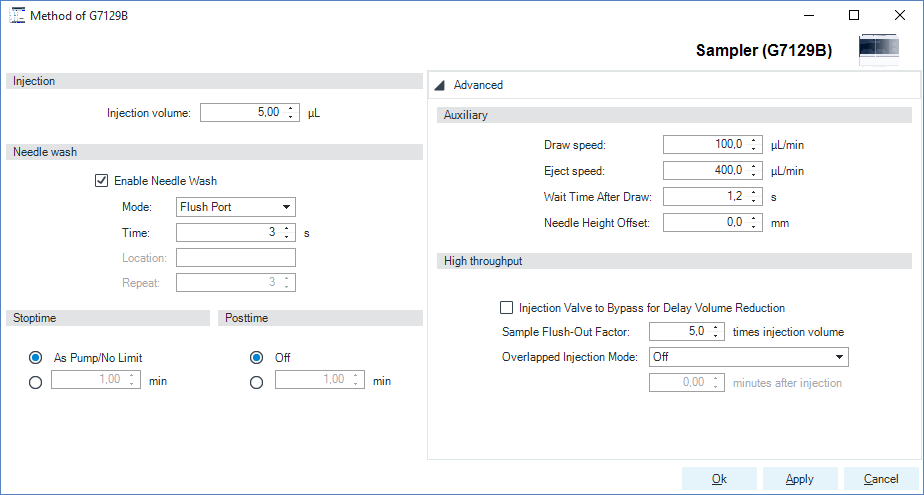Click the Cancel button

click(x=882, y=479)
